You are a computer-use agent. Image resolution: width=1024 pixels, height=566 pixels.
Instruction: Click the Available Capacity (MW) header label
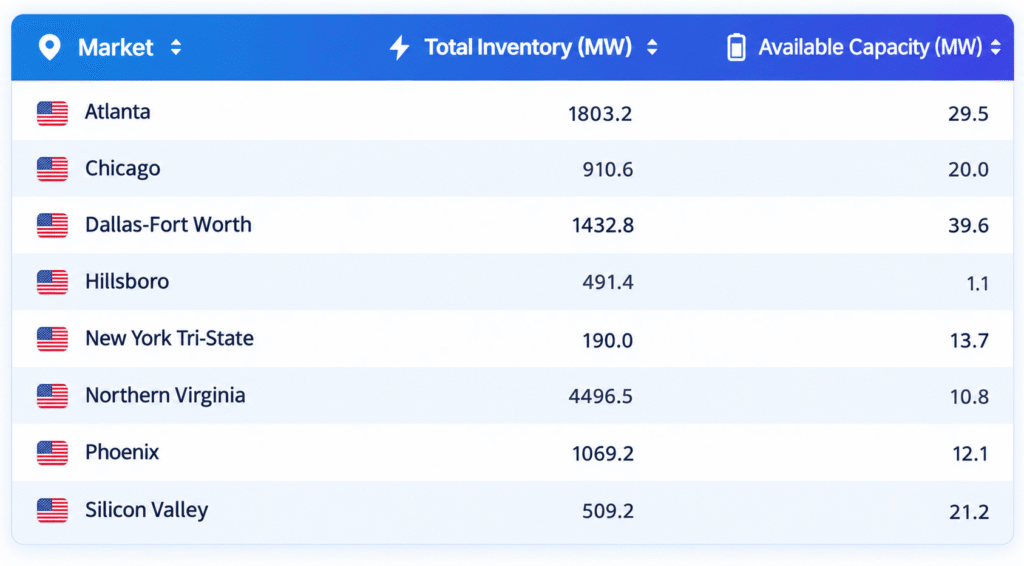click(870, 47)
